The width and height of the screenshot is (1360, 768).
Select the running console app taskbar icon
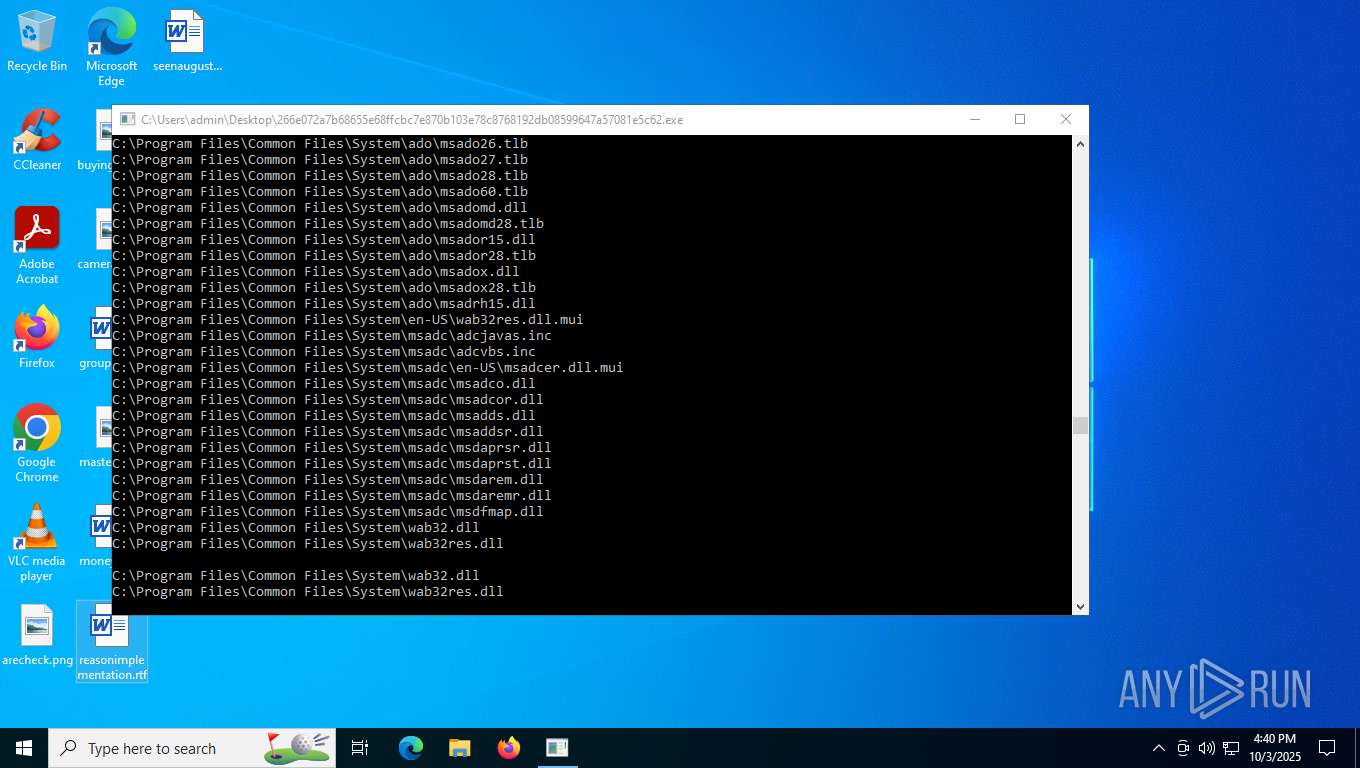557,748
